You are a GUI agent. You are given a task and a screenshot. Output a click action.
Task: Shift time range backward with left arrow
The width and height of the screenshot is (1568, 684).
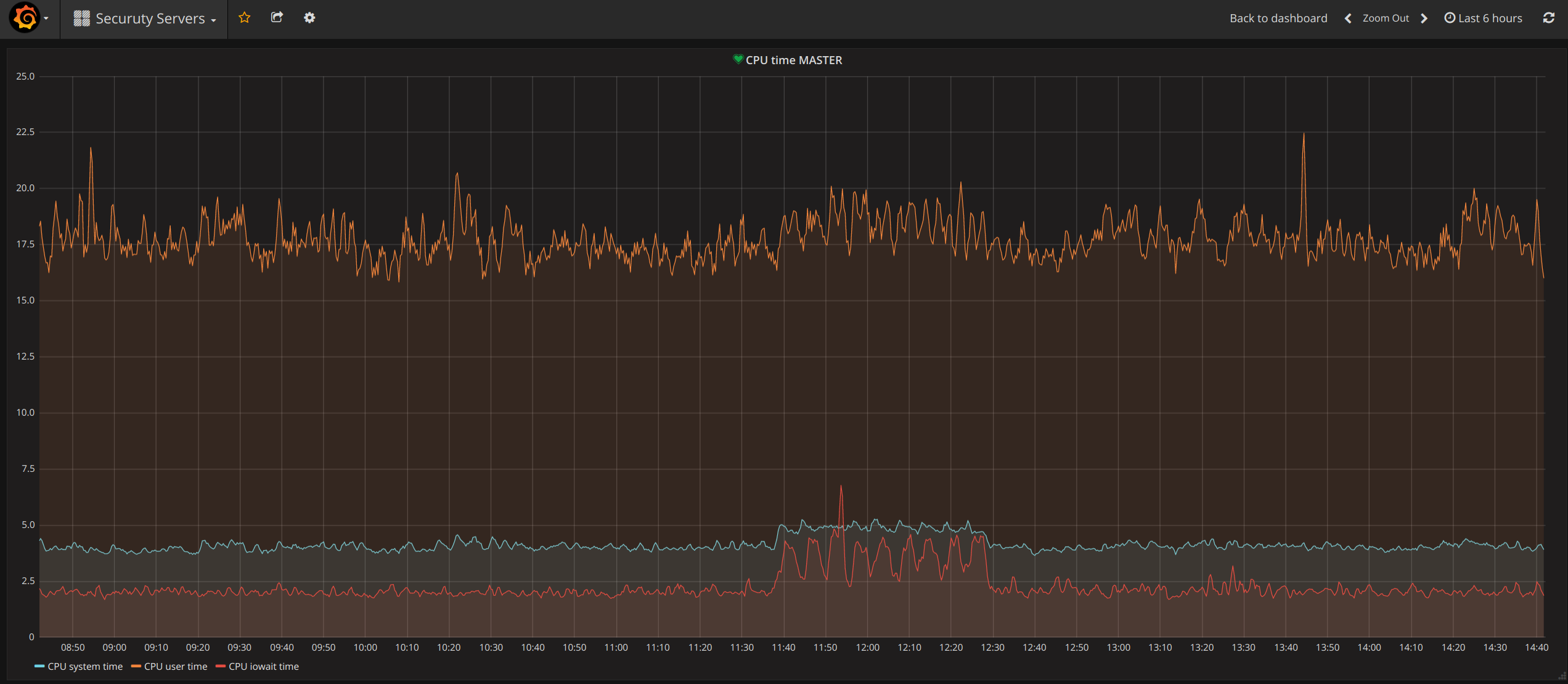click(1348, 19)
